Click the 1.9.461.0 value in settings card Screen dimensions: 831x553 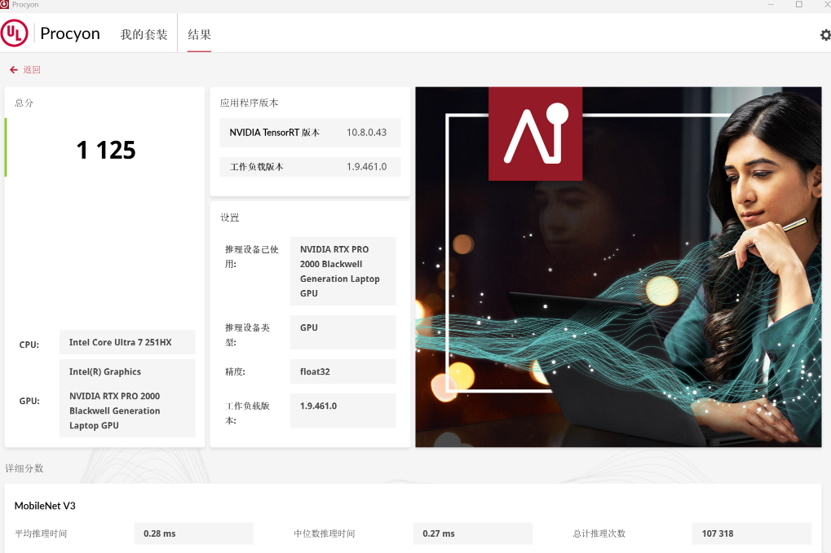342,410
